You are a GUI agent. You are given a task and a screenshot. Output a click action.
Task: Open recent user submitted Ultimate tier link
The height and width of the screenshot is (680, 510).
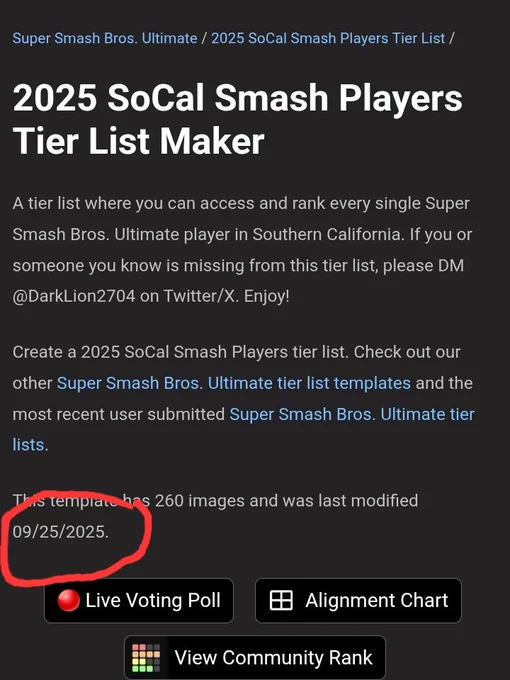point(352,414)
